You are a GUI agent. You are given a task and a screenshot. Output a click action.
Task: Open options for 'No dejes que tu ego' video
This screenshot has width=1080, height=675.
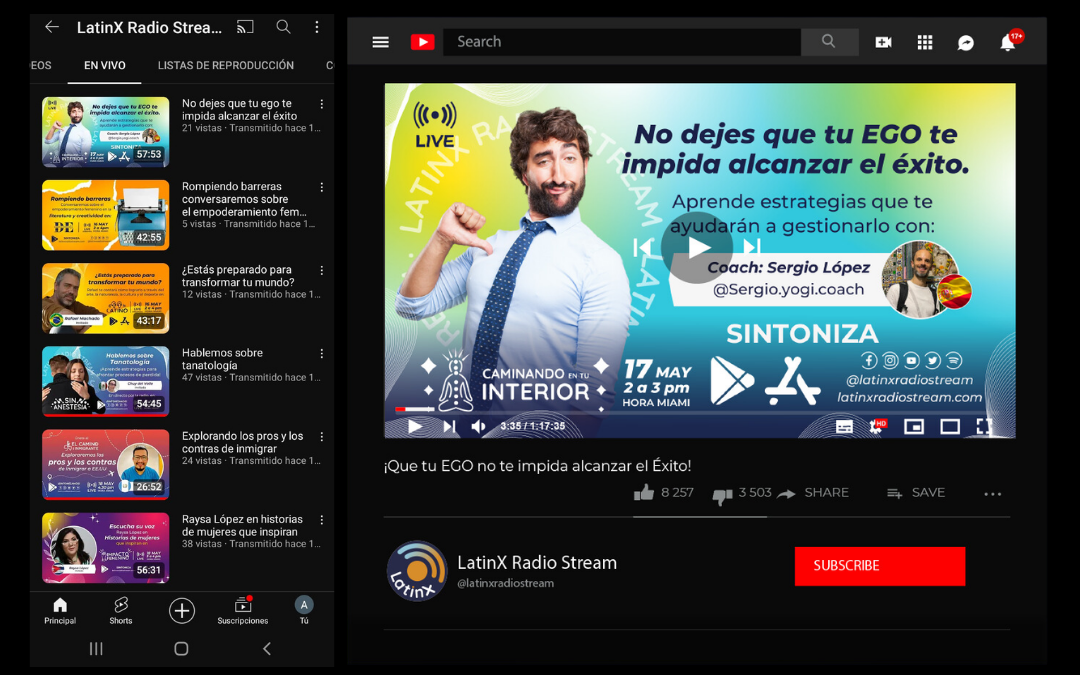click(322, 104)
